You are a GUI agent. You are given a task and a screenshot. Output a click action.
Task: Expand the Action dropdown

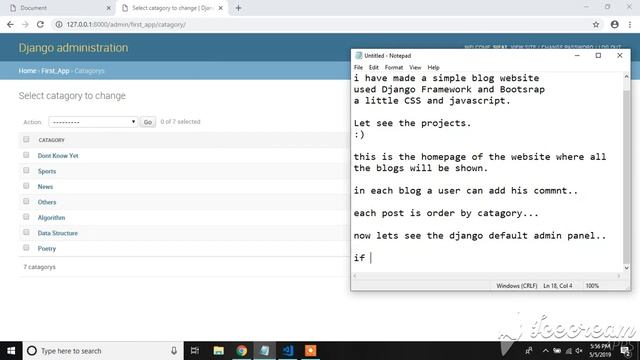(93, 122)
